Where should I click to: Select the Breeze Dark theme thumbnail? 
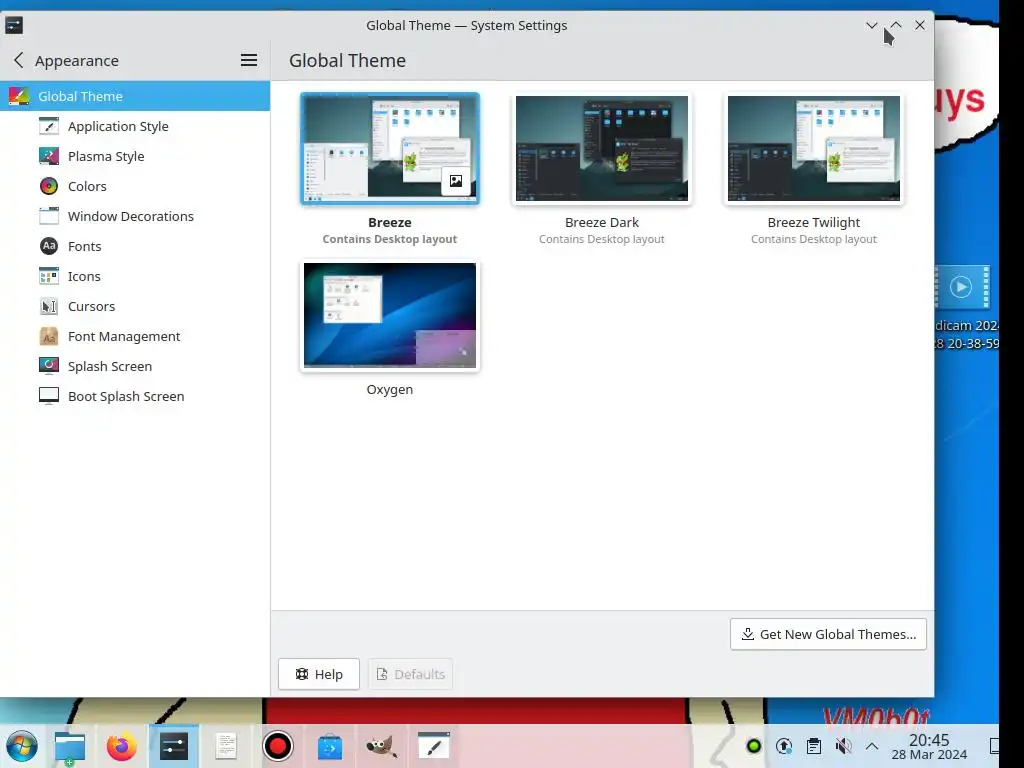(x=601, y=148)
